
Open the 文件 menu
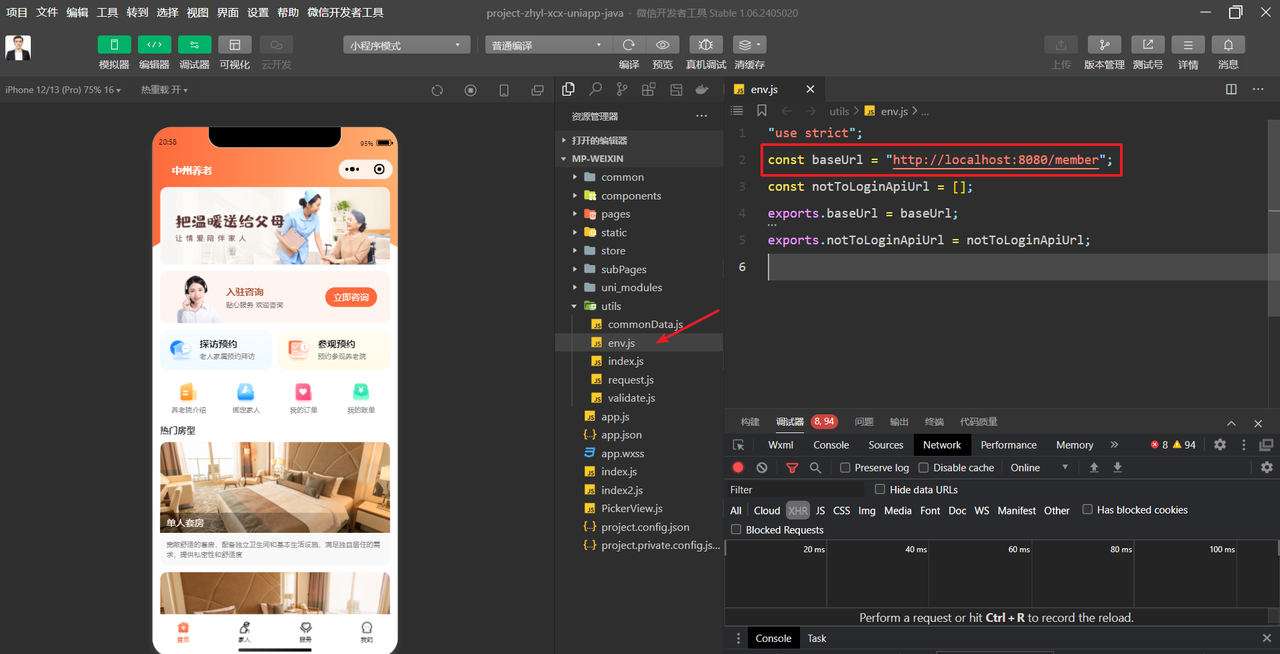click(47, 13)
